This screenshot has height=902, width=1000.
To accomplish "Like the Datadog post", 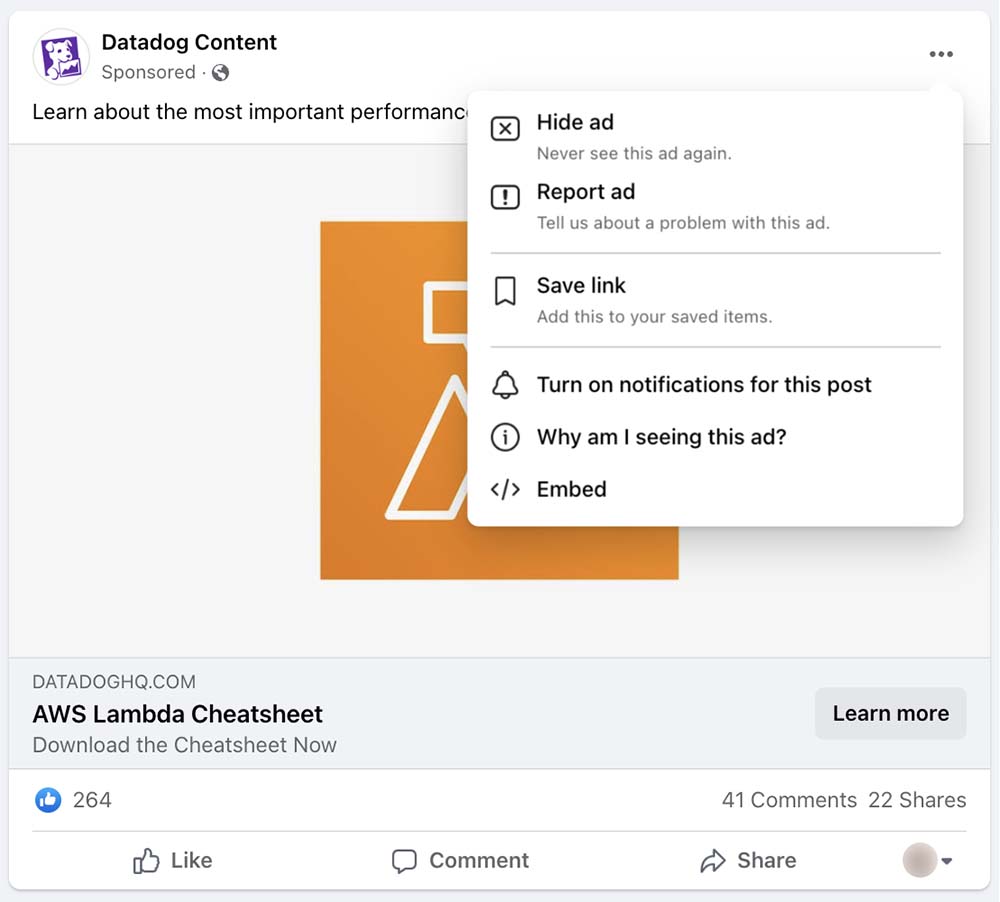I will coord(172,861).
